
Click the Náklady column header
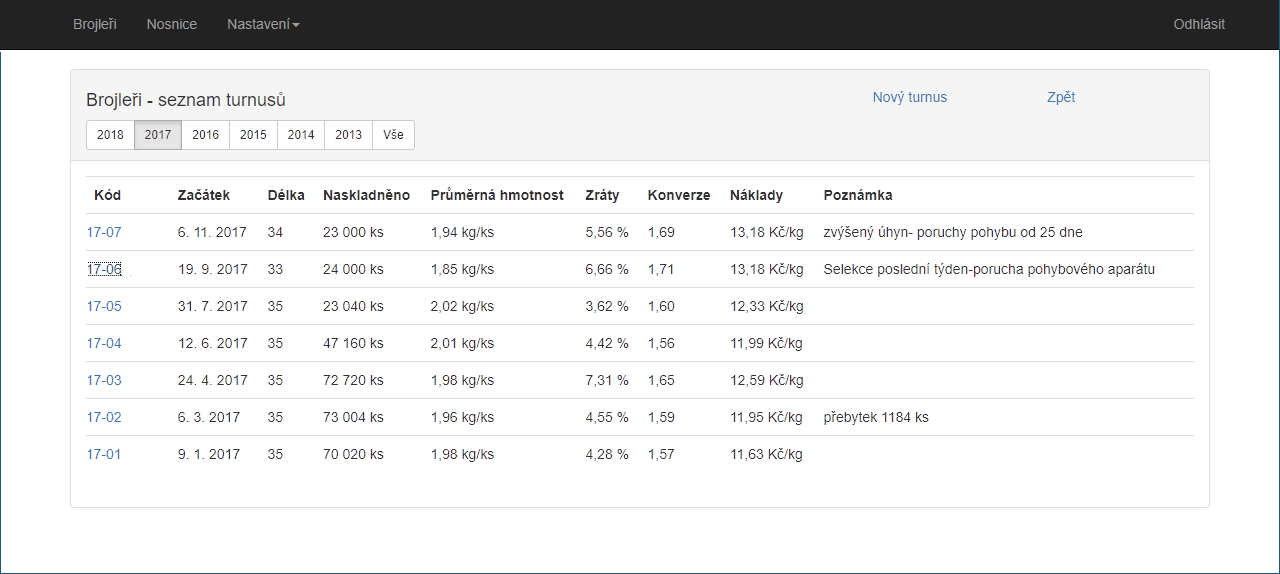click(757, 195)
